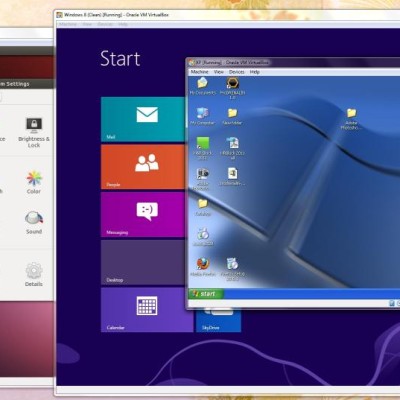Open Sound settings in Ubuntu Settings

pos(34,222)
